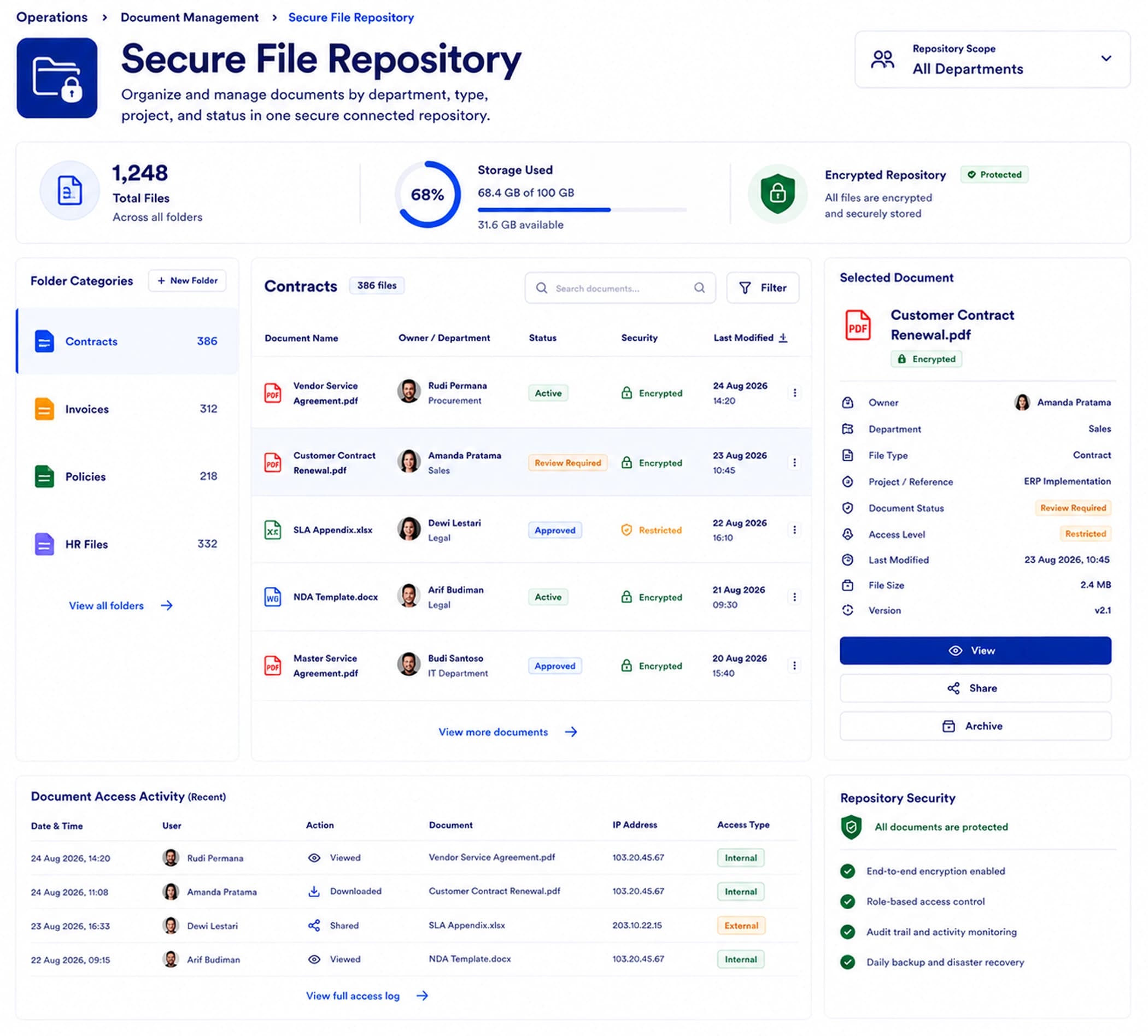Click the Access Level icon in document details
This screenshot has width=1148, height=1036.
[x=847, y=534]
